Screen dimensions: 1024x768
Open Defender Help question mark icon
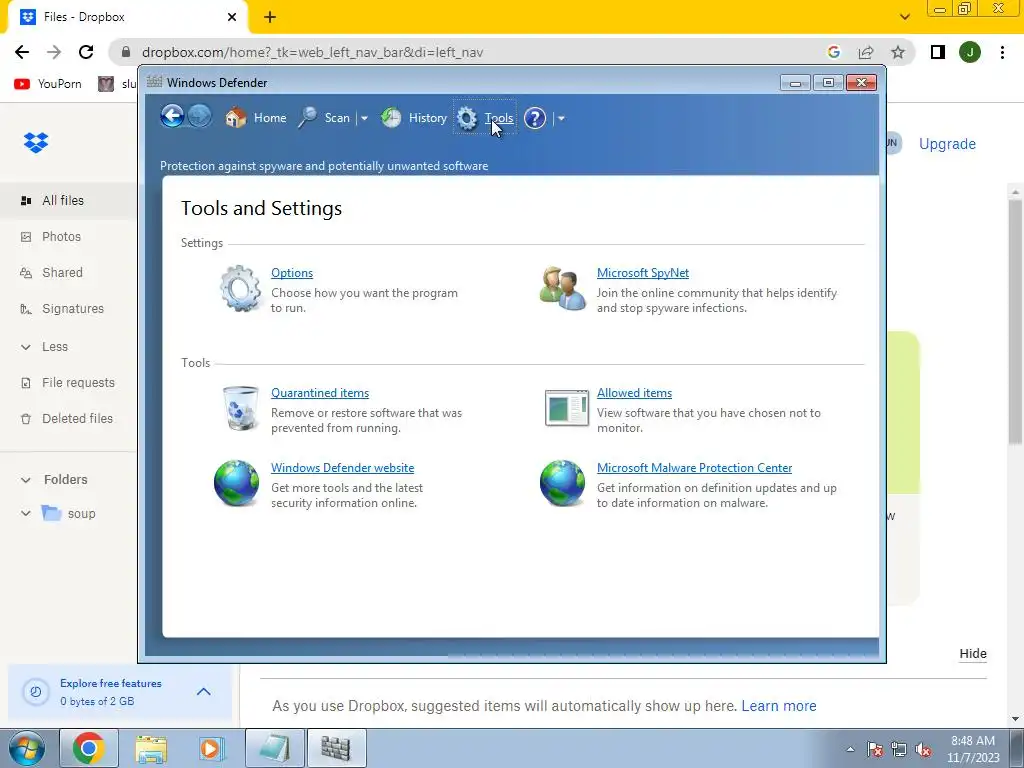[x=535, y=118]
